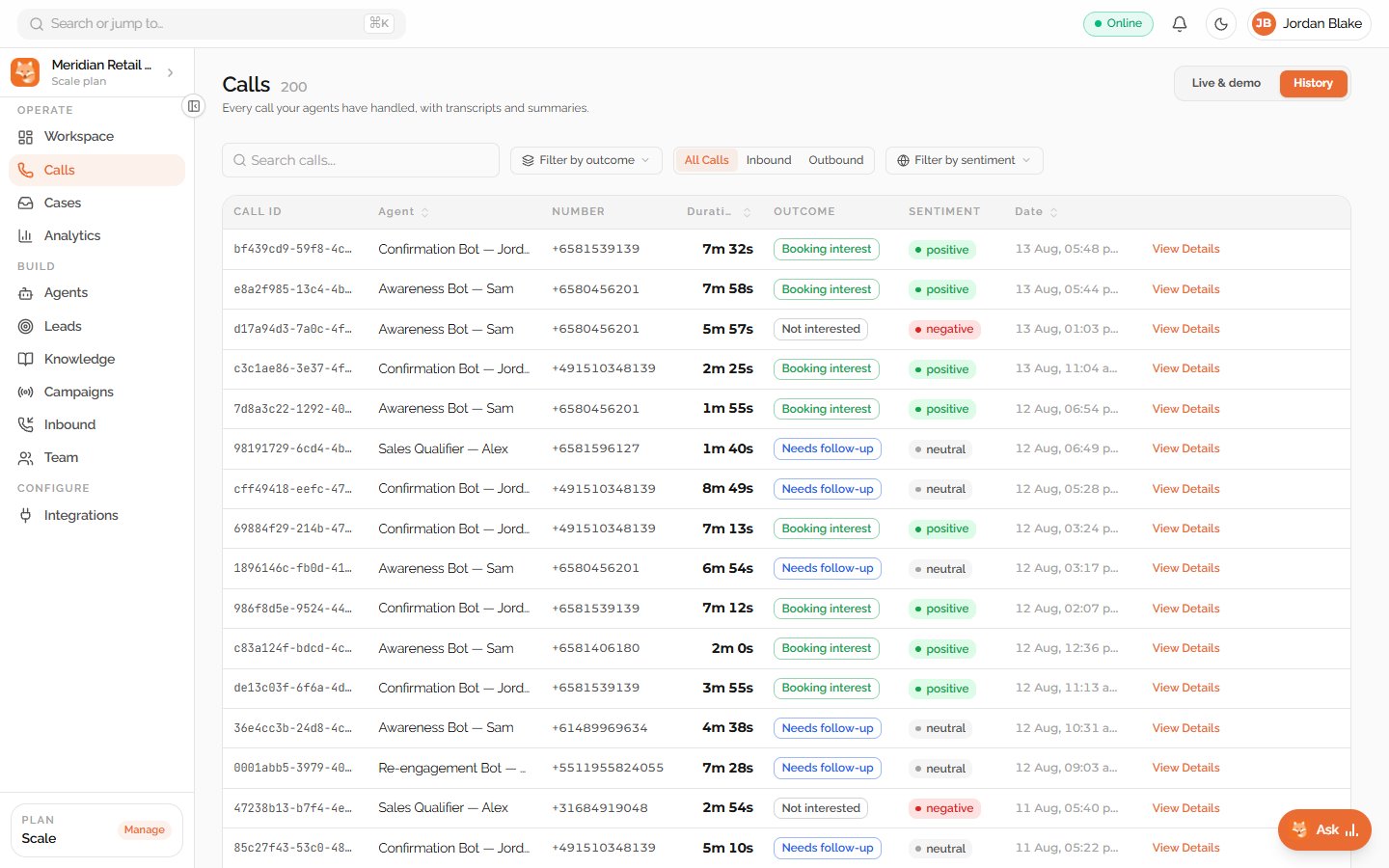Click negative sentiment on 47238b13 row
The width and height of the screenshot is (1389, 868).
[944, 808]
